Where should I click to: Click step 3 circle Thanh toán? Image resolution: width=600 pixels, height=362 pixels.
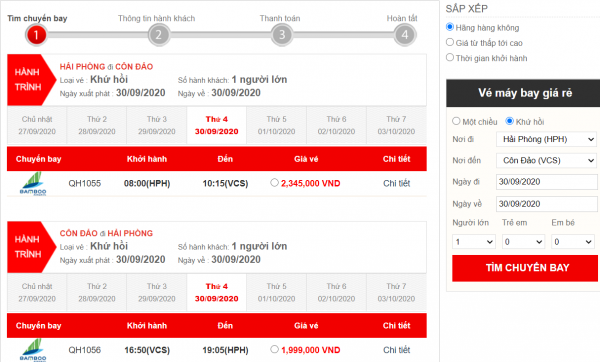click(x=282, y=35)
